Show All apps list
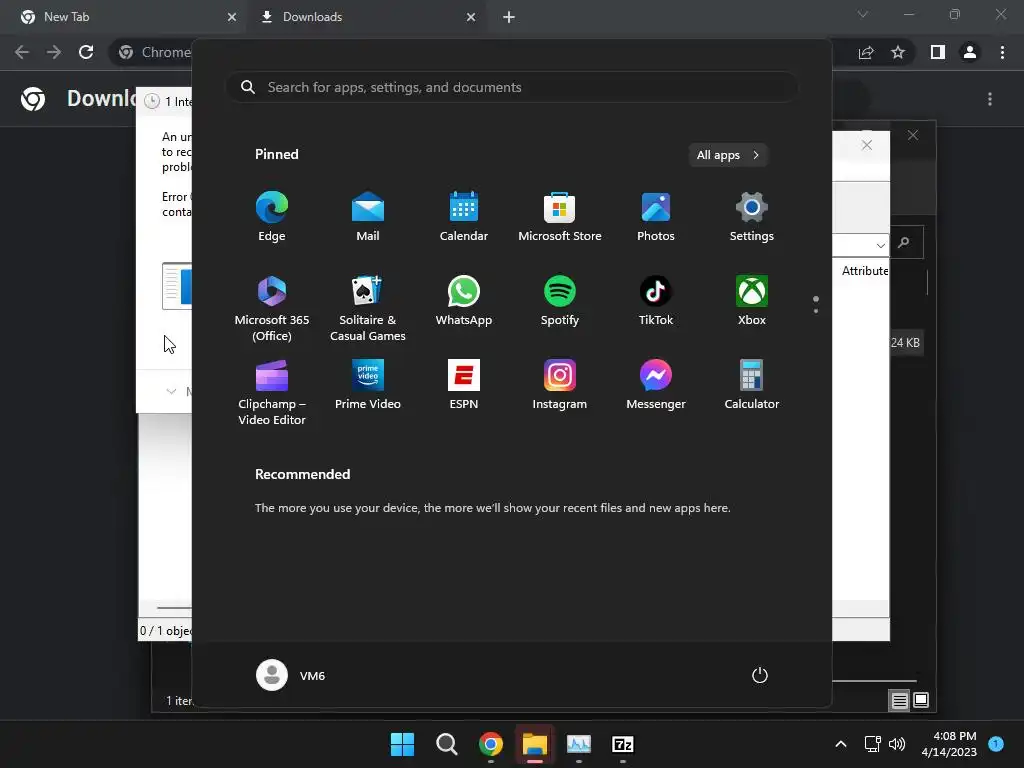Screen dimensions: 1024x768 tap(728, 155)
